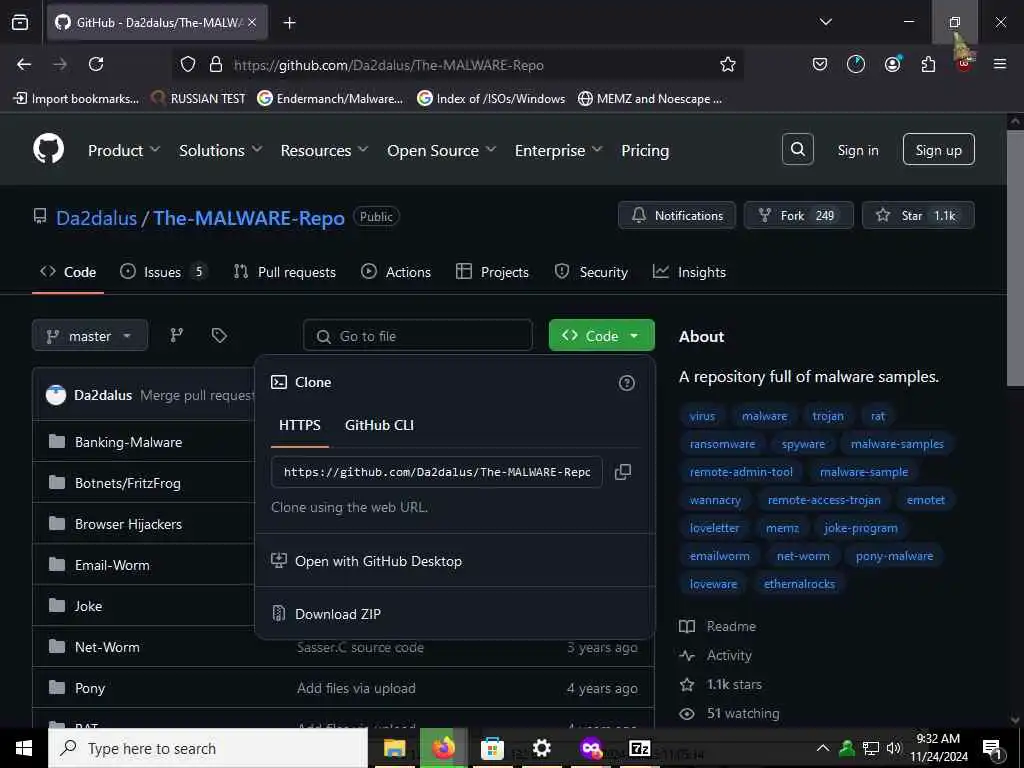The image size is (1024, 768).
Task: Click the ransomware topic tag
Action: [722, 444]
